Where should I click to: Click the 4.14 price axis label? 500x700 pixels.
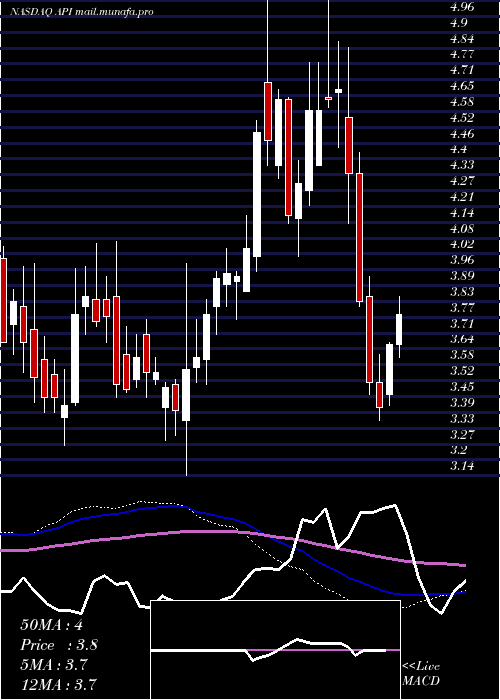[463, 213]
